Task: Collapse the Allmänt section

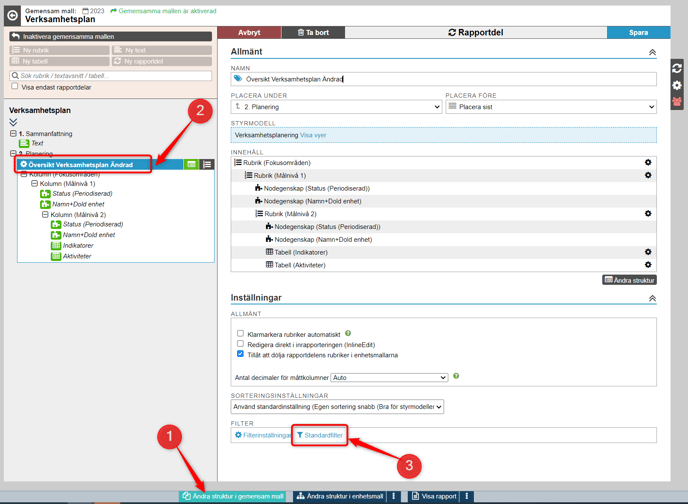Action: tap(652, 52)
